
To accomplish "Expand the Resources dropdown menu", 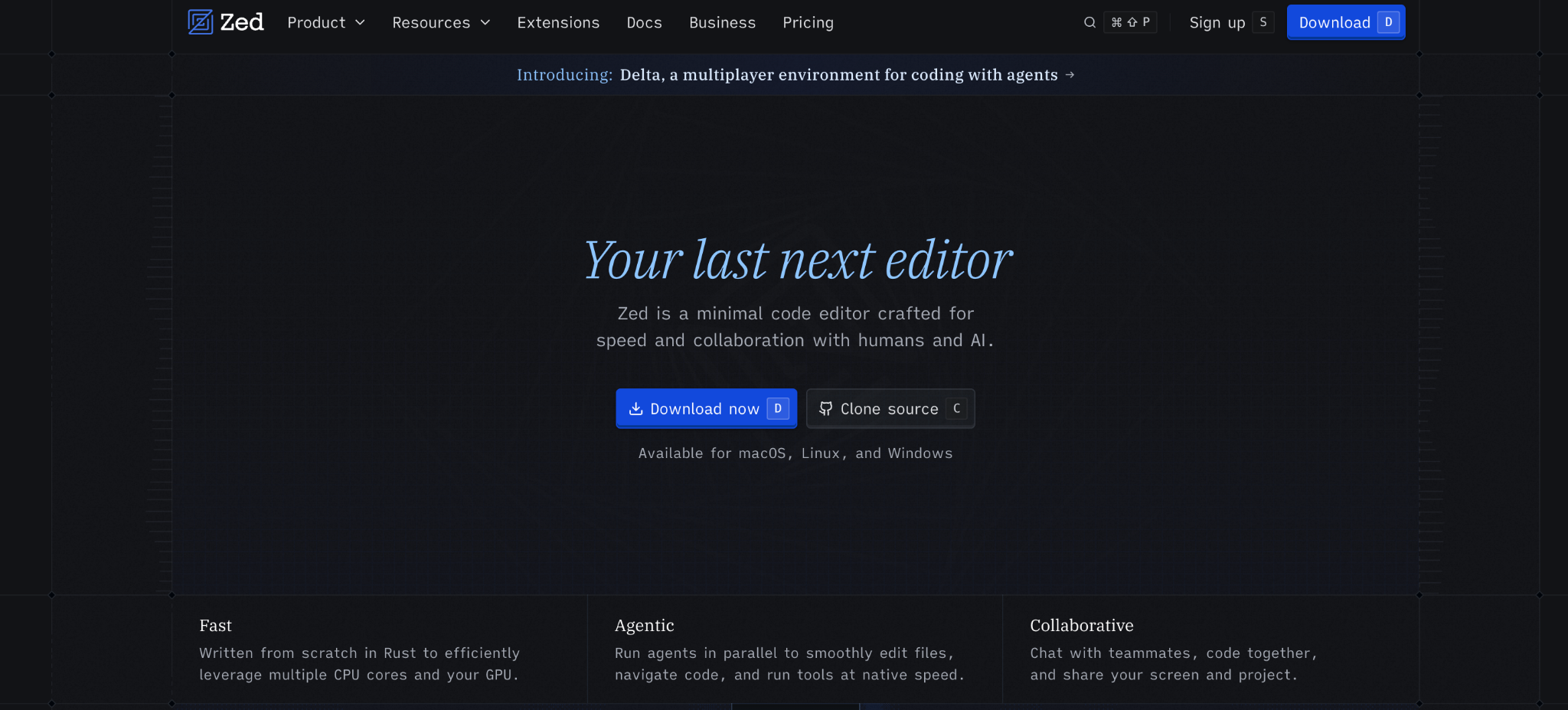I will [x=441, y=23].
